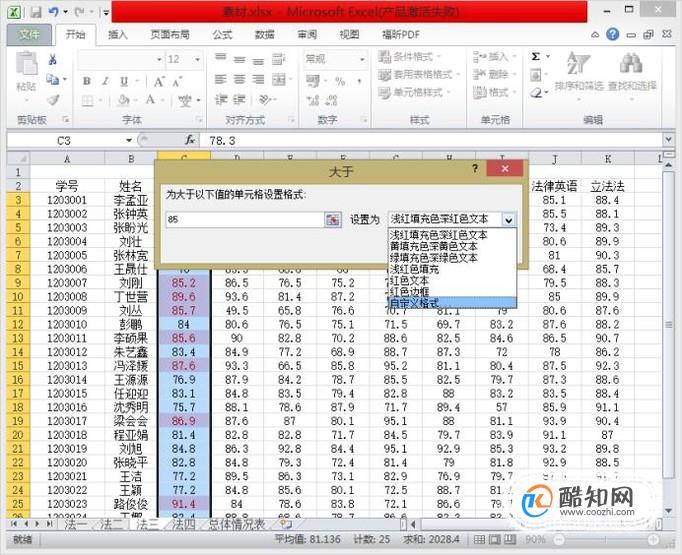Click the increase decimal icon

pyautogui.click(x=313, y=100)
